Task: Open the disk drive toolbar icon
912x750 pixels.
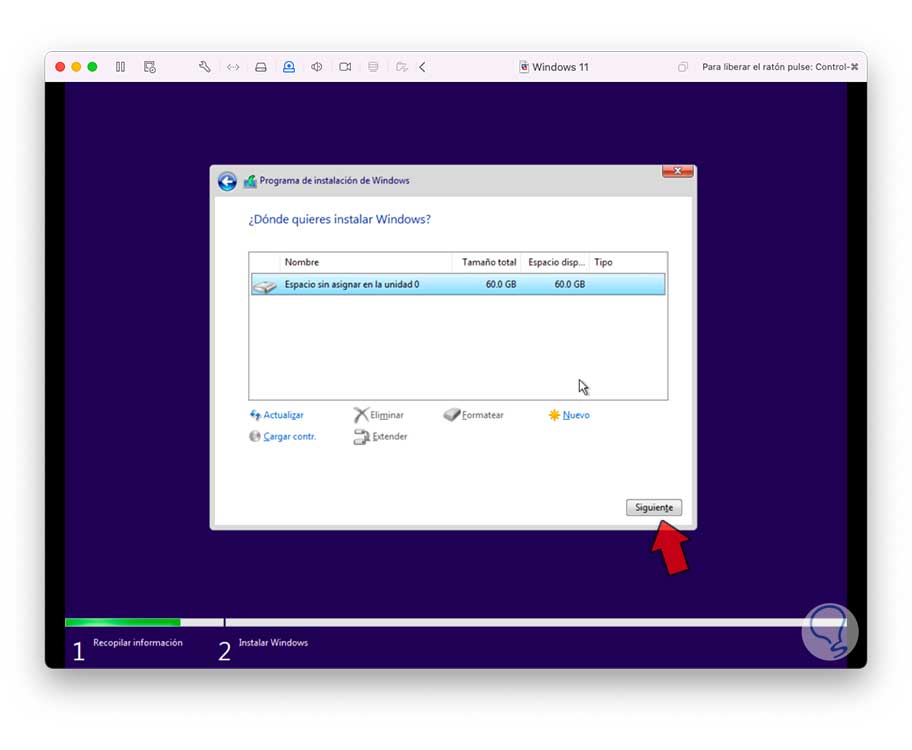Action: pyautogui.click(x=261, y=67)
